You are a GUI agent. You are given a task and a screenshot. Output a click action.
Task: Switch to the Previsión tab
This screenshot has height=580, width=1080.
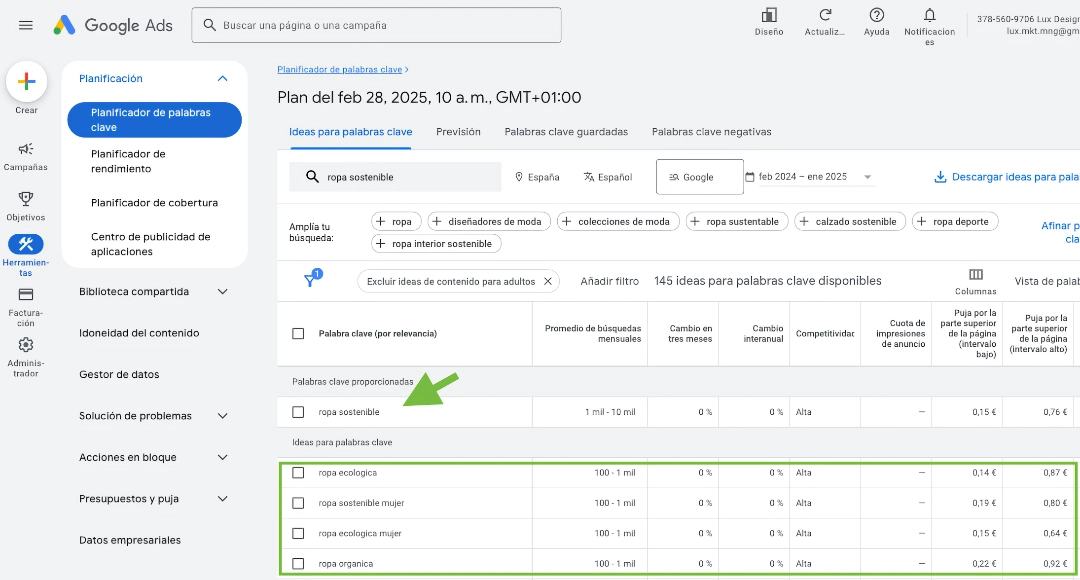[x=458, y=132]
